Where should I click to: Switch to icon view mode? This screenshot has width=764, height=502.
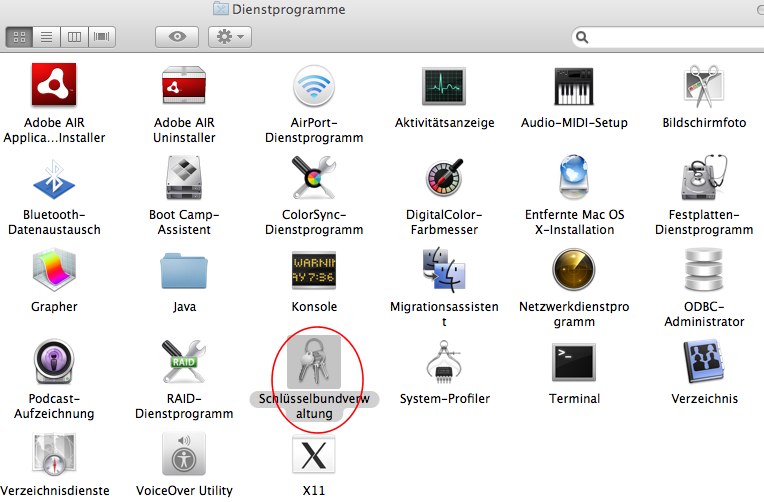(19, 37)
